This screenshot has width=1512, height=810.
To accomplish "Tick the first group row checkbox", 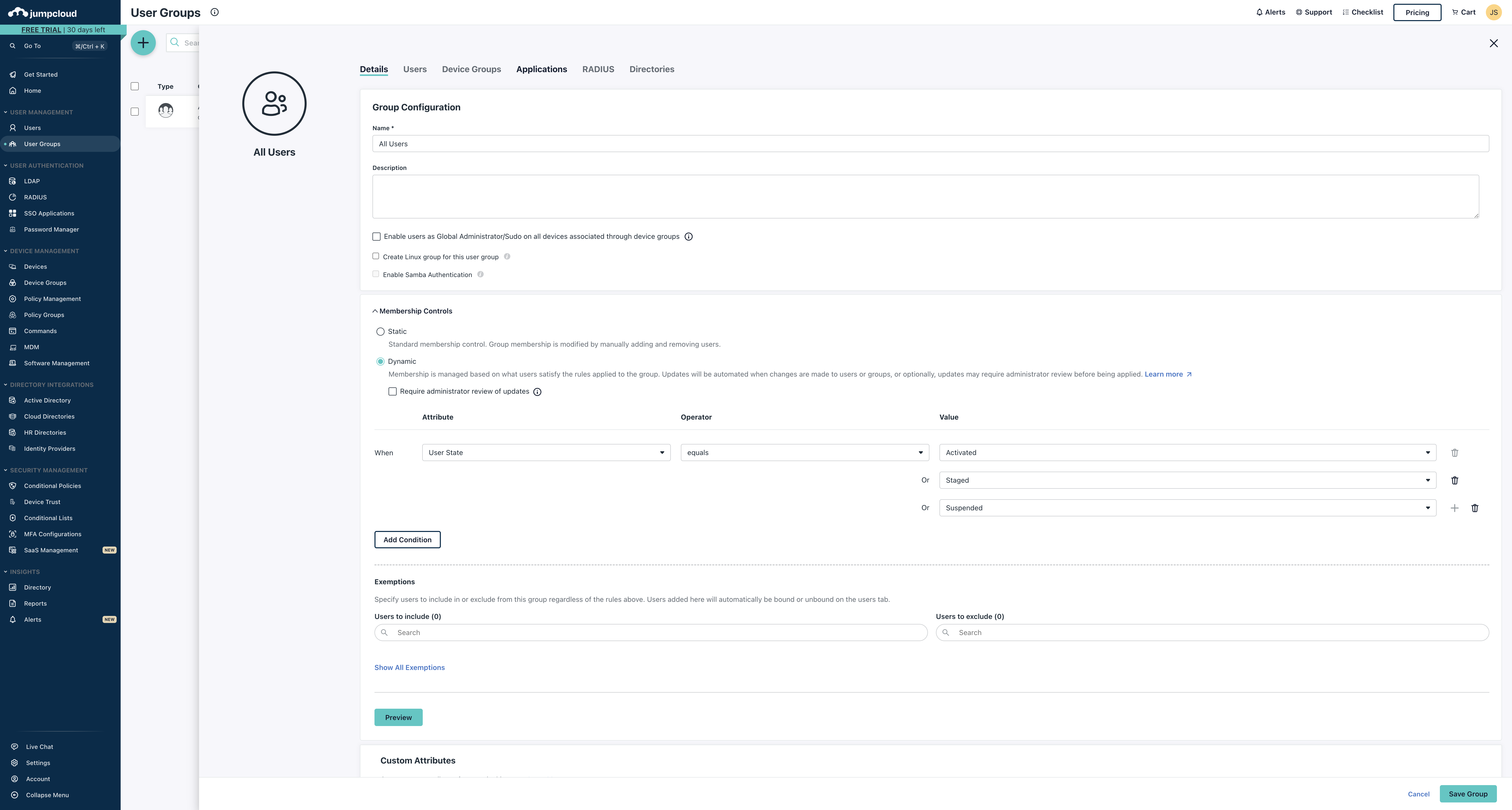I will click(134, 112).
